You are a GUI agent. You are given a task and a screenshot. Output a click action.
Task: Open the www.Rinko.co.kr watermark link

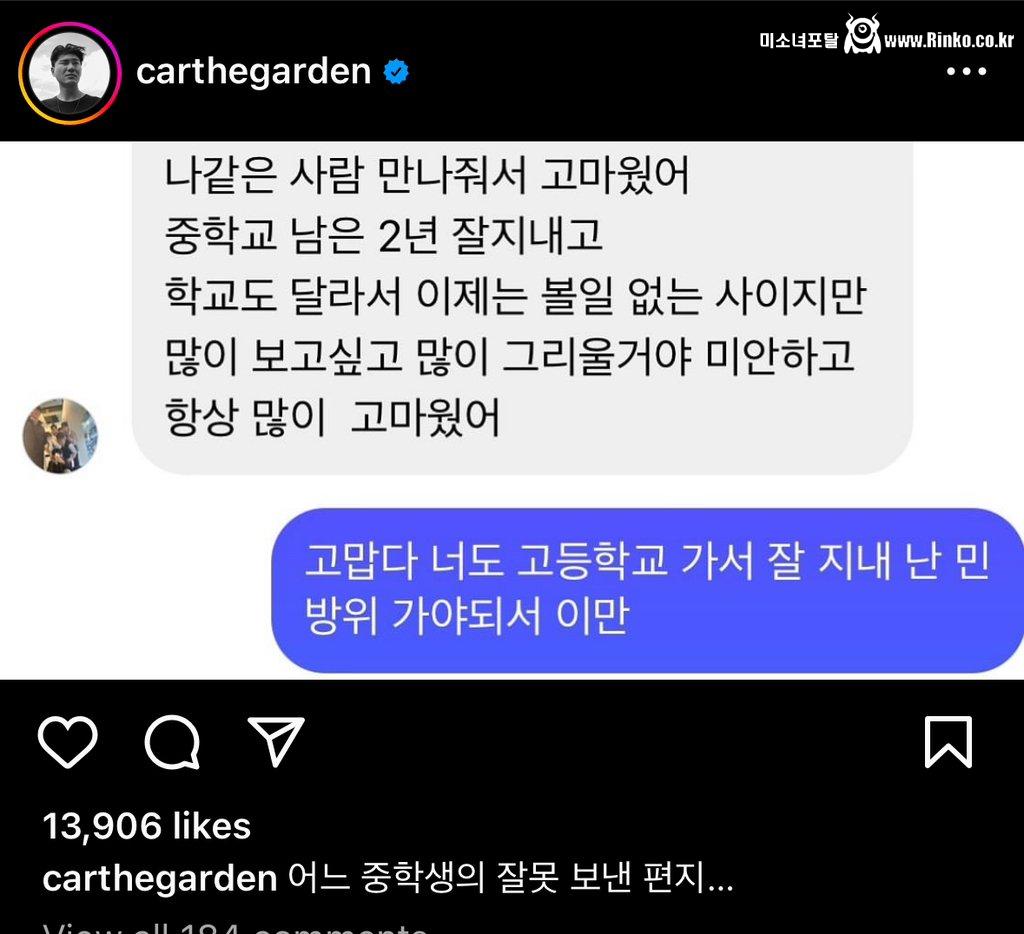pos(949,40)
